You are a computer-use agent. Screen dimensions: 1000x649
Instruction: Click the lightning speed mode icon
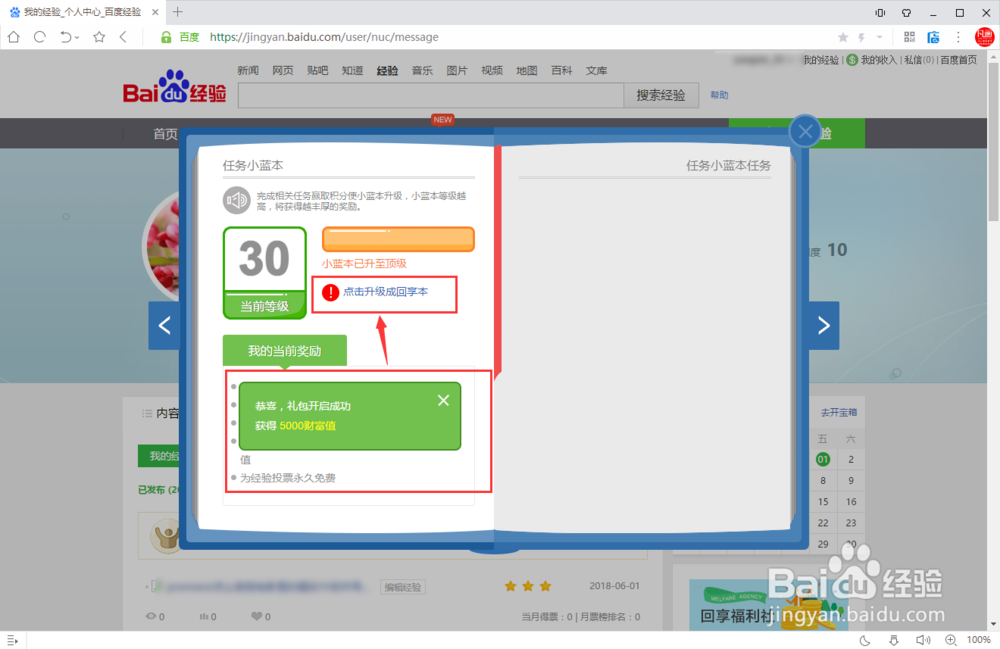click(x=862, y=37)
